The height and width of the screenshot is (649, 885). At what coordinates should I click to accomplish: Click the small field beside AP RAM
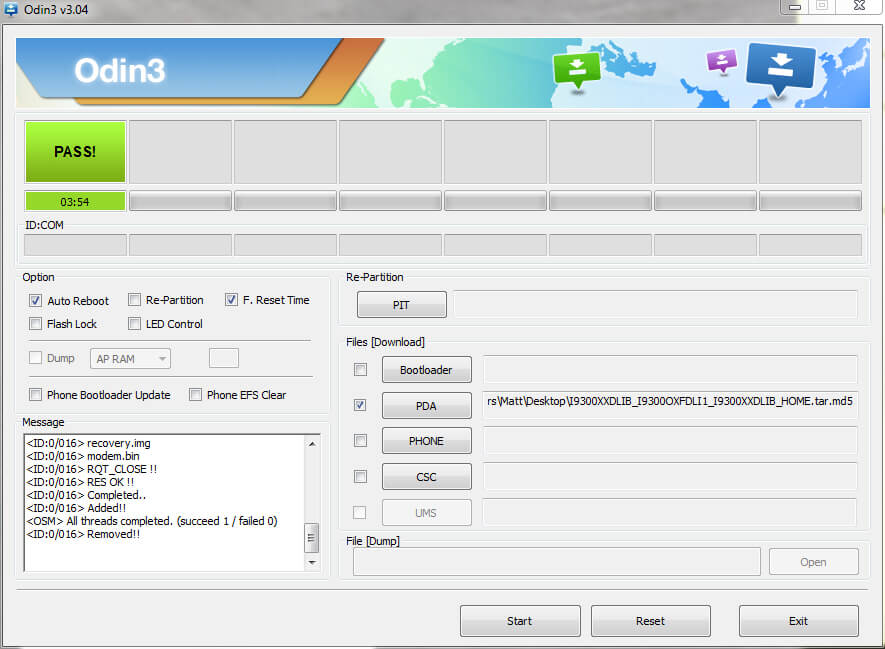(224, 358)
